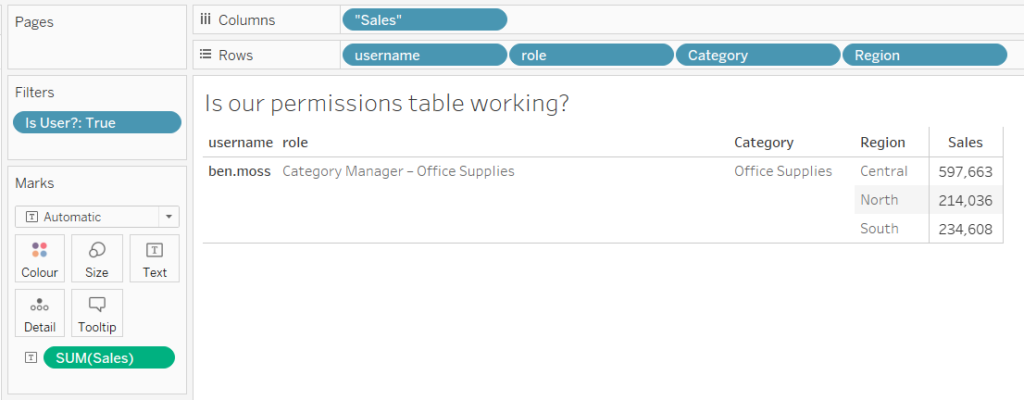Click the Rows shelf icon
This screenshot has height=400, width=1024.
(x=205, y=55)
